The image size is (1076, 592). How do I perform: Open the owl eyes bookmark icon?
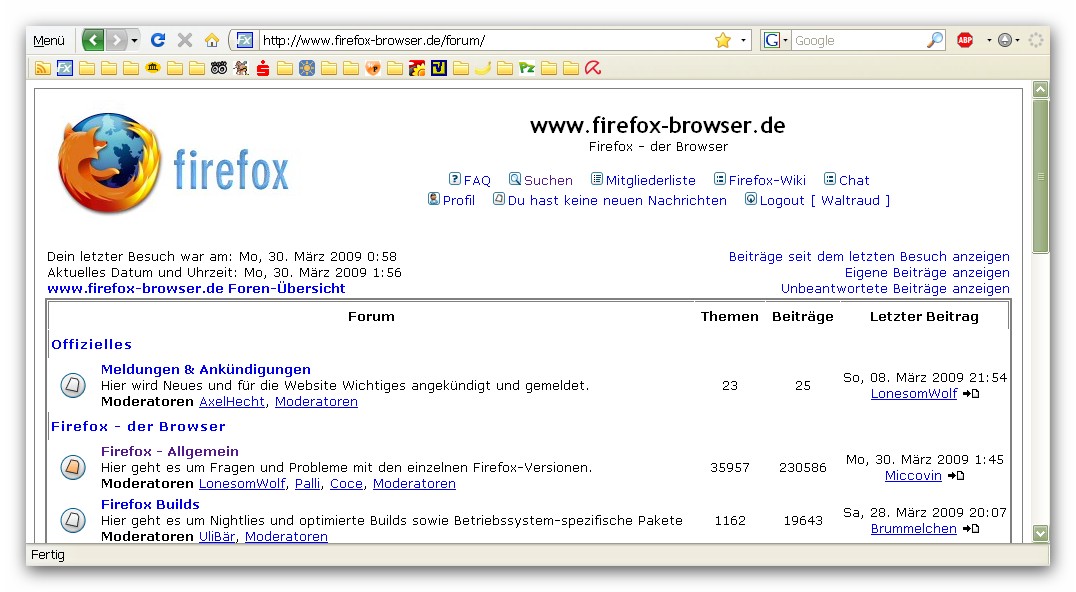[x=218, y=68]
